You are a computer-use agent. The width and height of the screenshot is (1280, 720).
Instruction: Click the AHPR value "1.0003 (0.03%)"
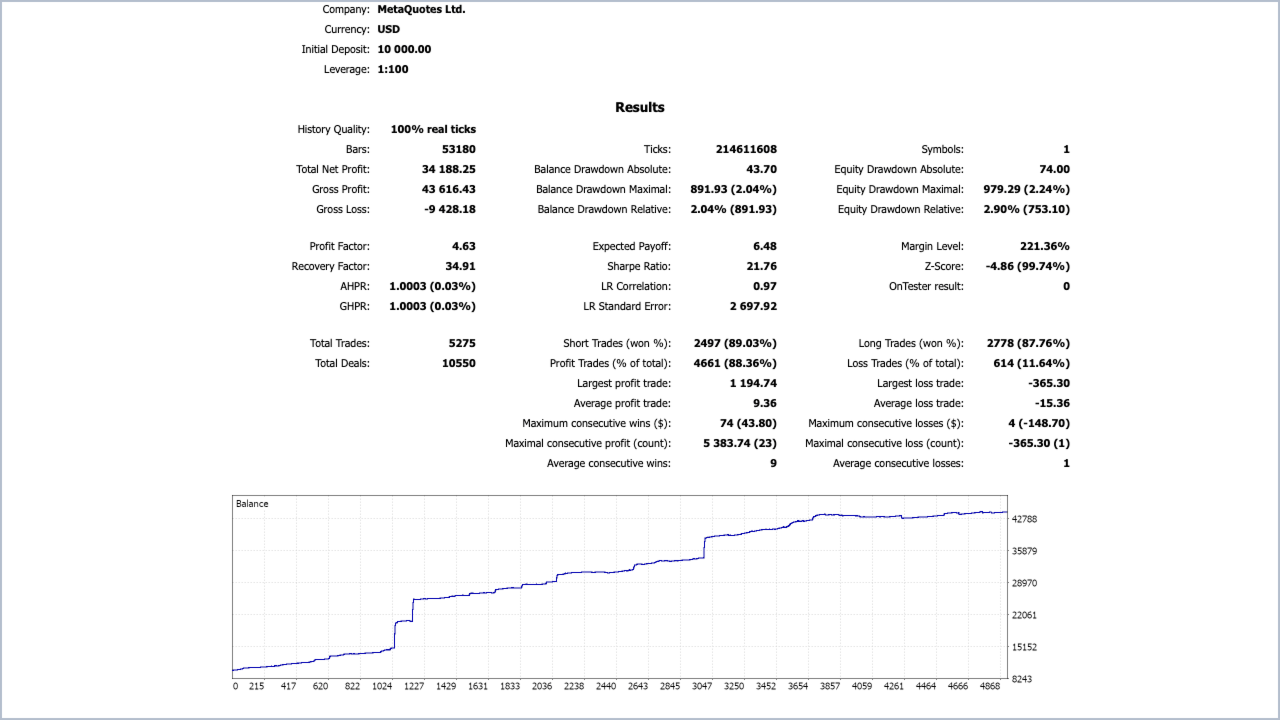coord(433,286)
